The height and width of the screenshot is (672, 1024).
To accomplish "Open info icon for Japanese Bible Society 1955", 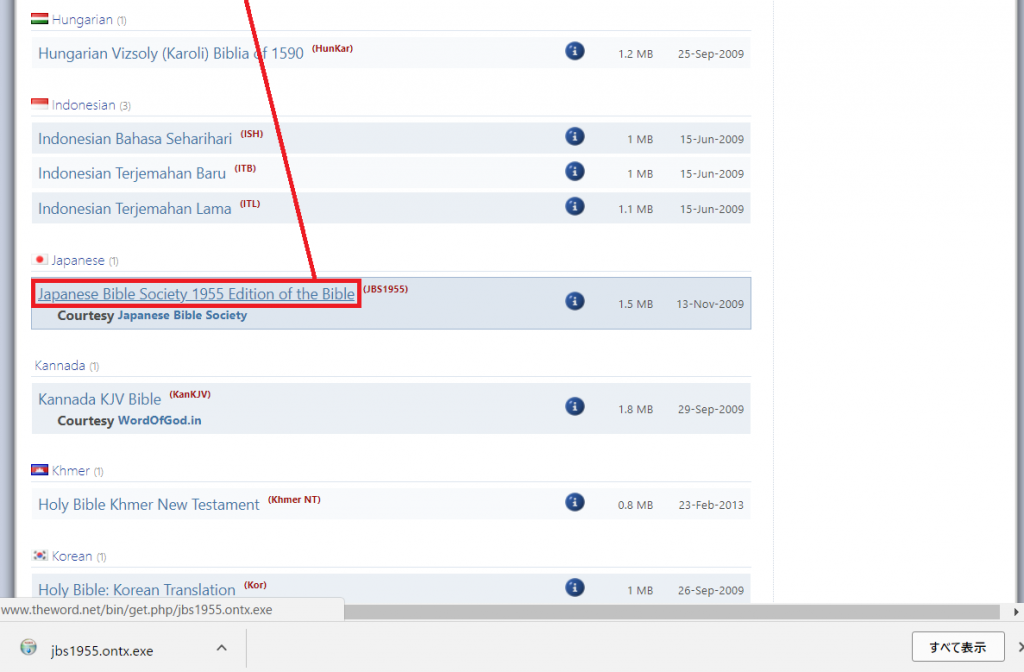I will tap(575, 301).
